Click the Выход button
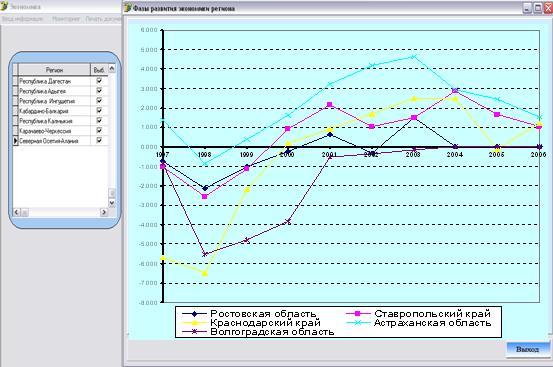This screenshot has height=367, width=553. [x=528, y=349]
